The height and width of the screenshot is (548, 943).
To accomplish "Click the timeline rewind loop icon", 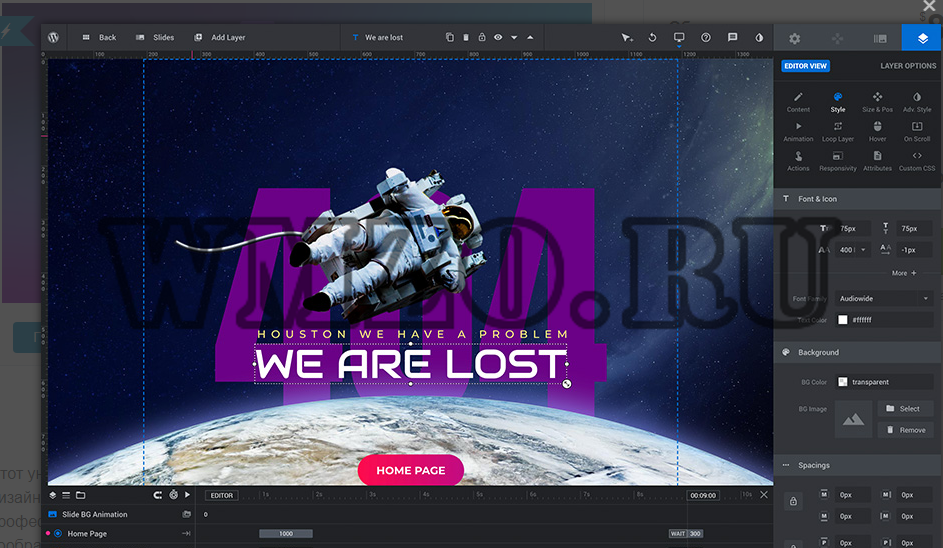I will (x=158, y=495).
